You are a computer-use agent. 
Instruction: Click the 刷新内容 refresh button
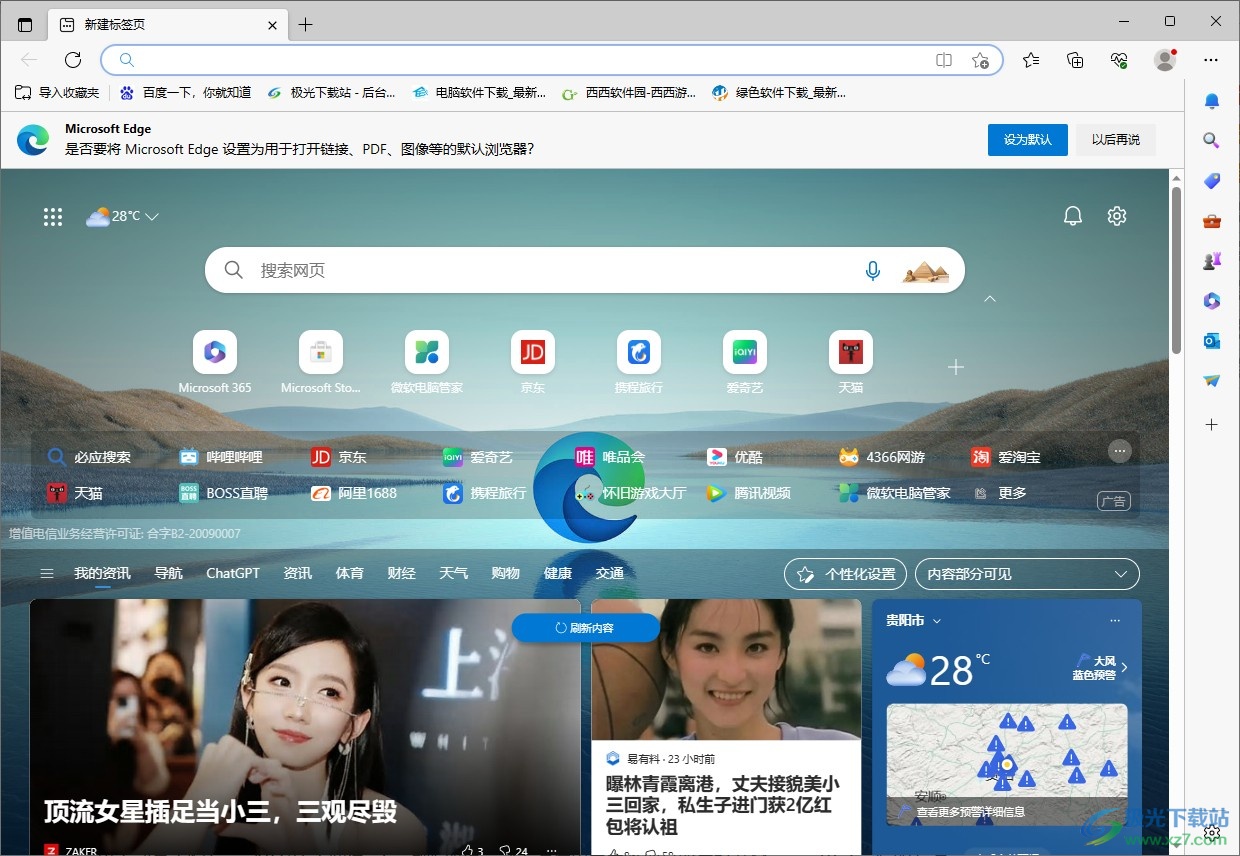point(585,628)
